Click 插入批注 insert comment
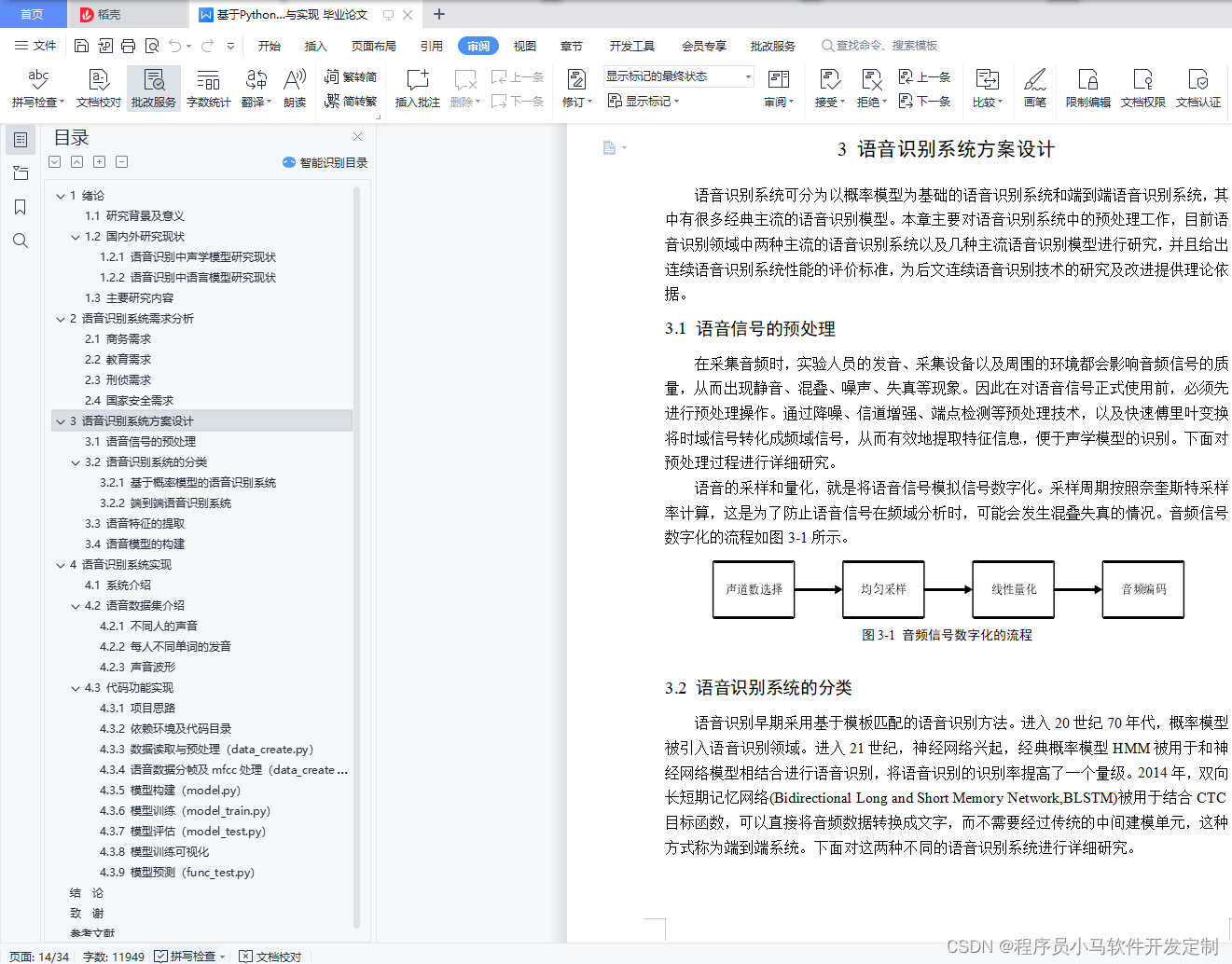Screen dimensions: 1232x964 pyautogui.click(x=418, y=89)
